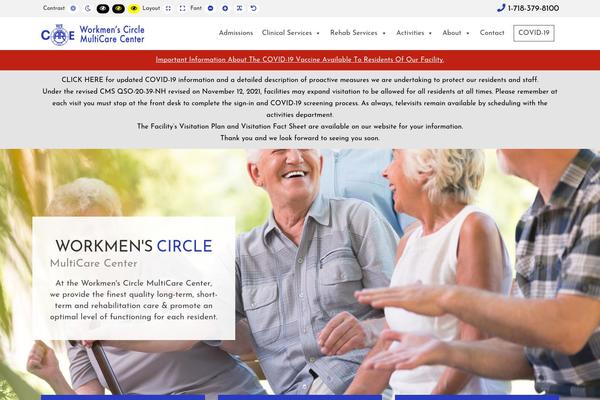This screenshot has height=400, width=600.
Task: Decrease font size with minus icon
Action: [x=210, y=8]
